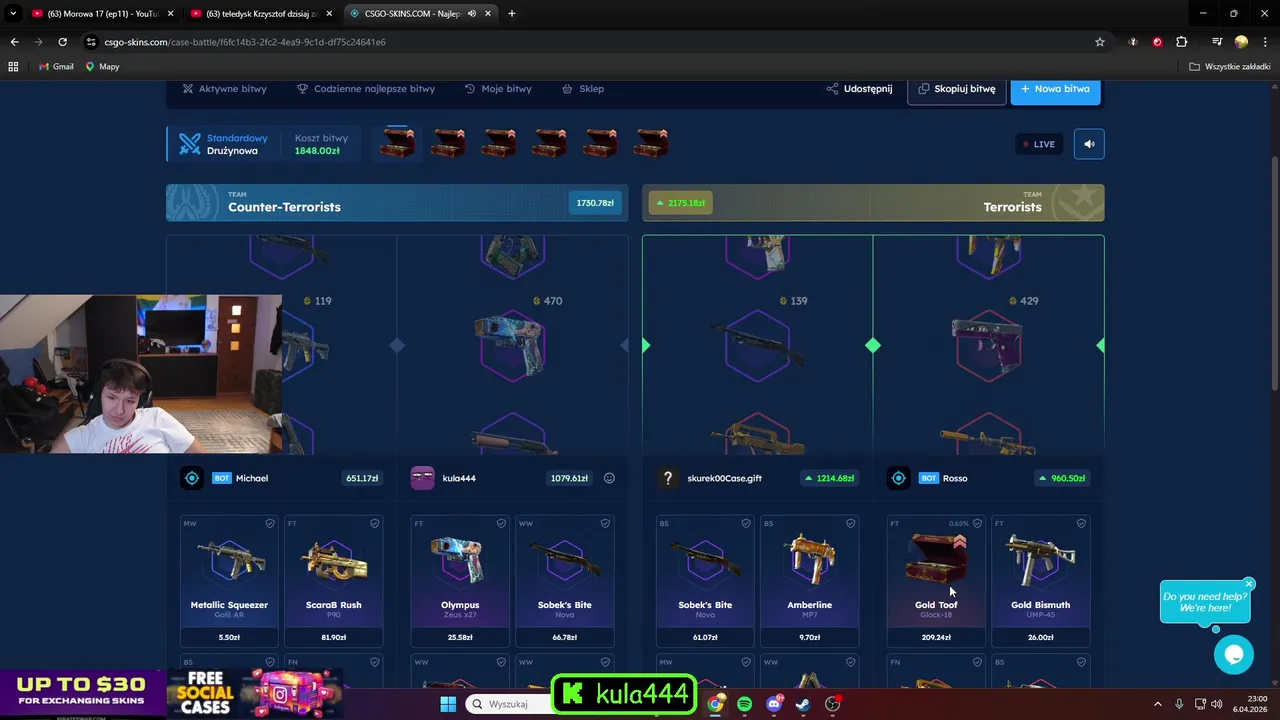Open the ScaraB Rush P90 item card
The height and width of the screenshot is (720, 1280).
click(334, 580)
